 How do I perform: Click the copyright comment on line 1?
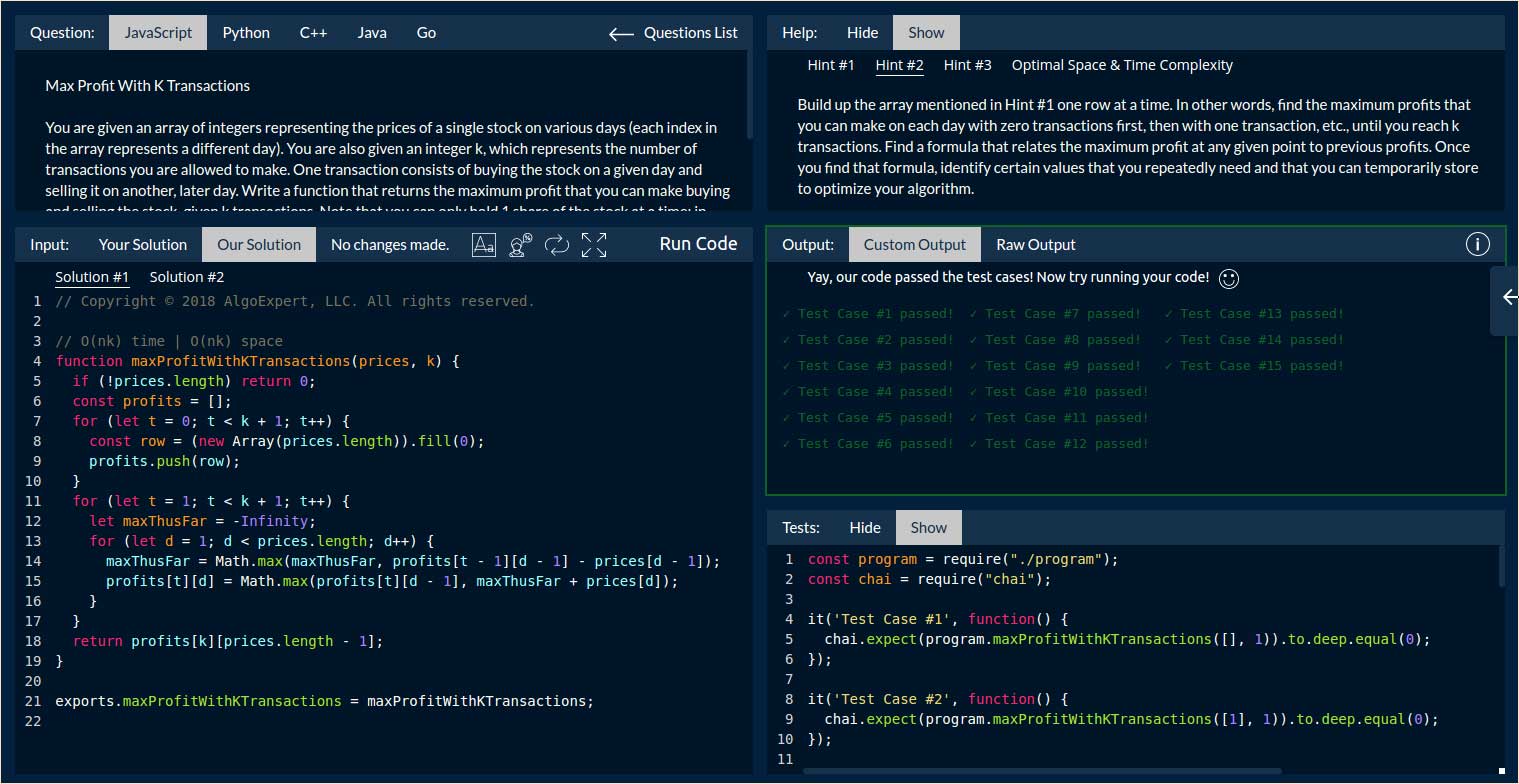295,301
